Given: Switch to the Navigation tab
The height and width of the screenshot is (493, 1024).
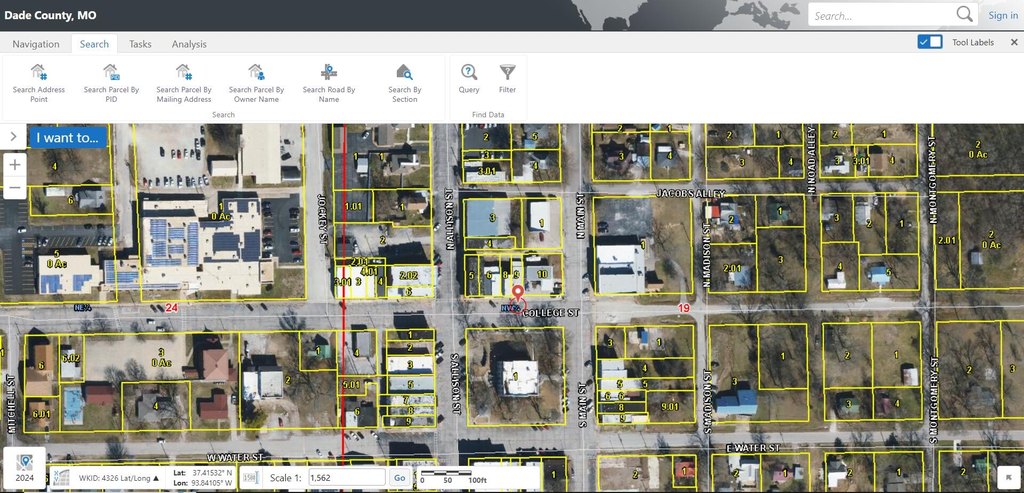Looking at the screenshot, I should [x=36, y=44].
